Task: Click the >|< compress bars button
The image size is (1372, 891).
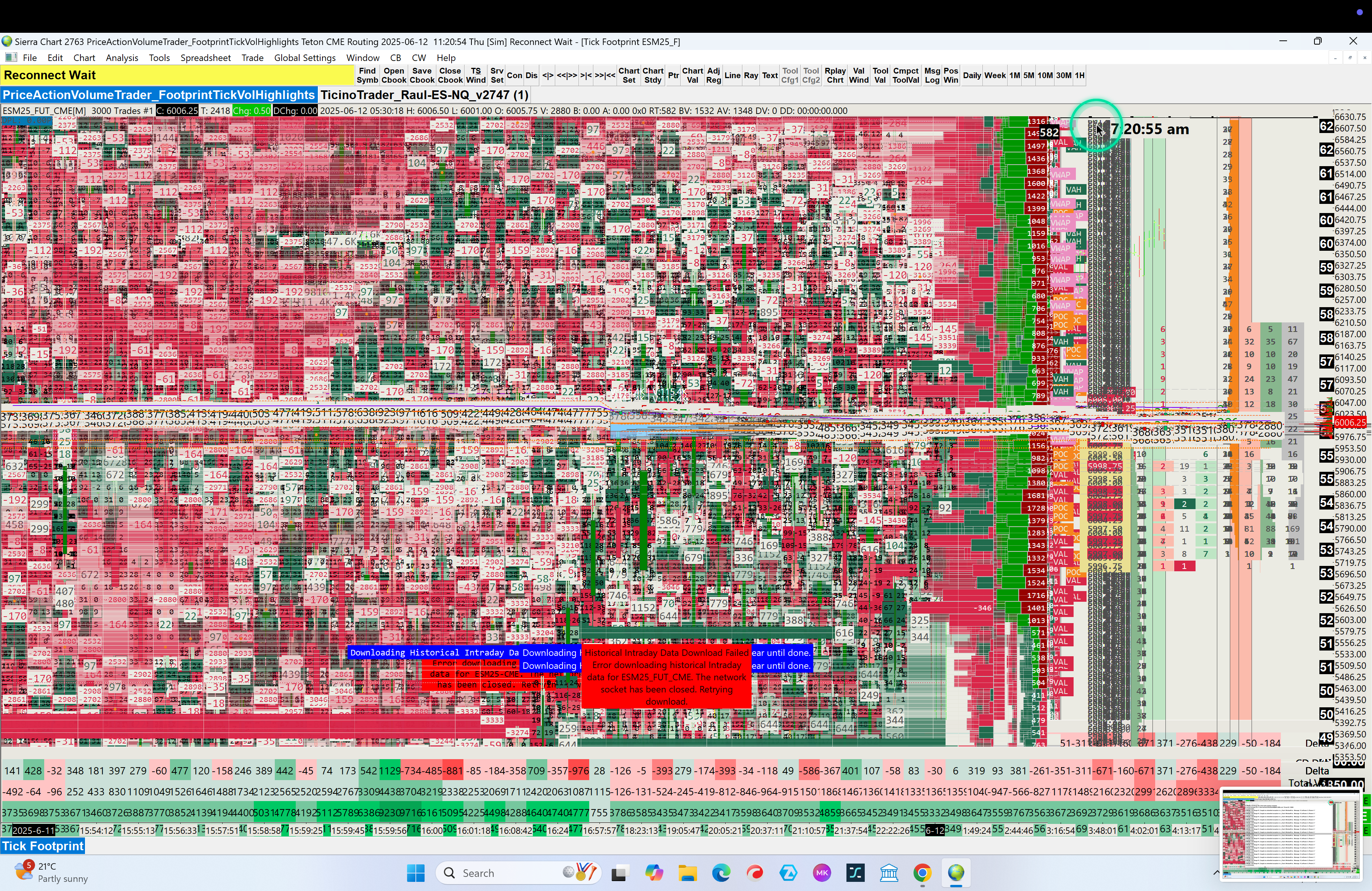Action: point(586,75)
